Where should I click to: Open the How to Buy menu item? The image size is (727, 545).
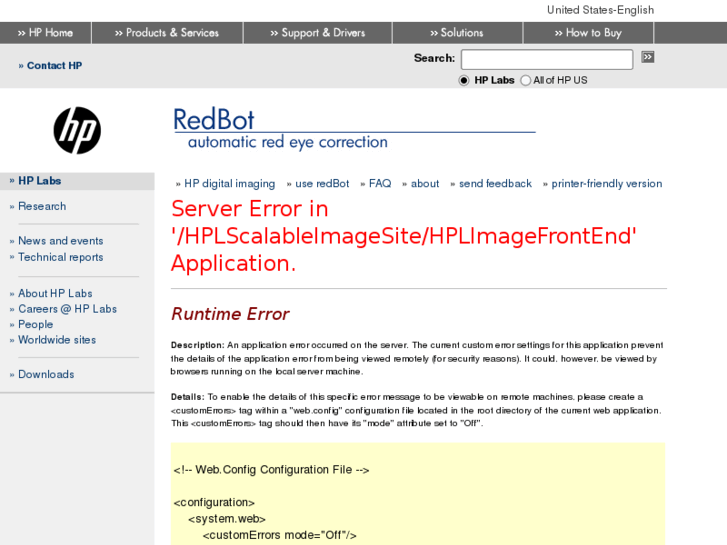click(x=588, y=33)
